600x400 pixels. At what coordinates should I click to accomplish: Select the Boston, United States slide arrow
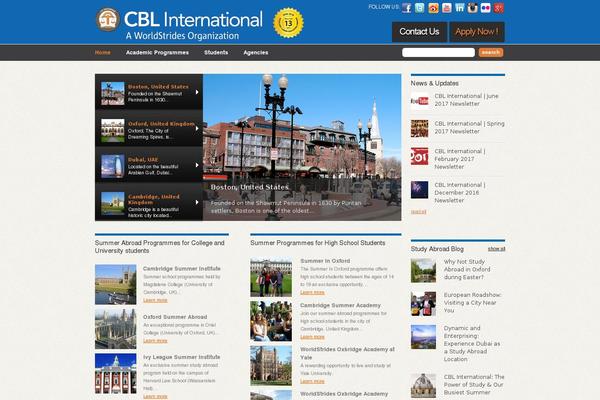(x=197, y=92)
